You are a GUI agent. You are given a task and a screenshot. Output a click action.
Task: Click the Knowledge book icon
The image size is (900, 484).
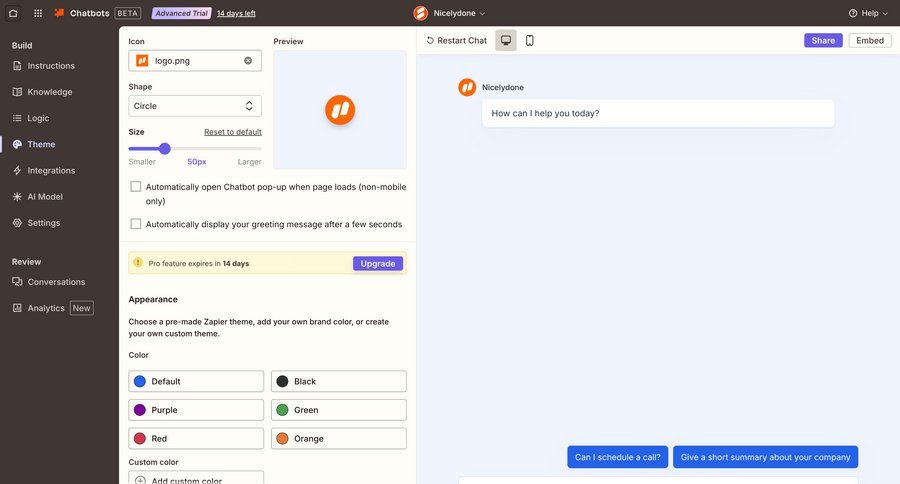coord(17,92)
